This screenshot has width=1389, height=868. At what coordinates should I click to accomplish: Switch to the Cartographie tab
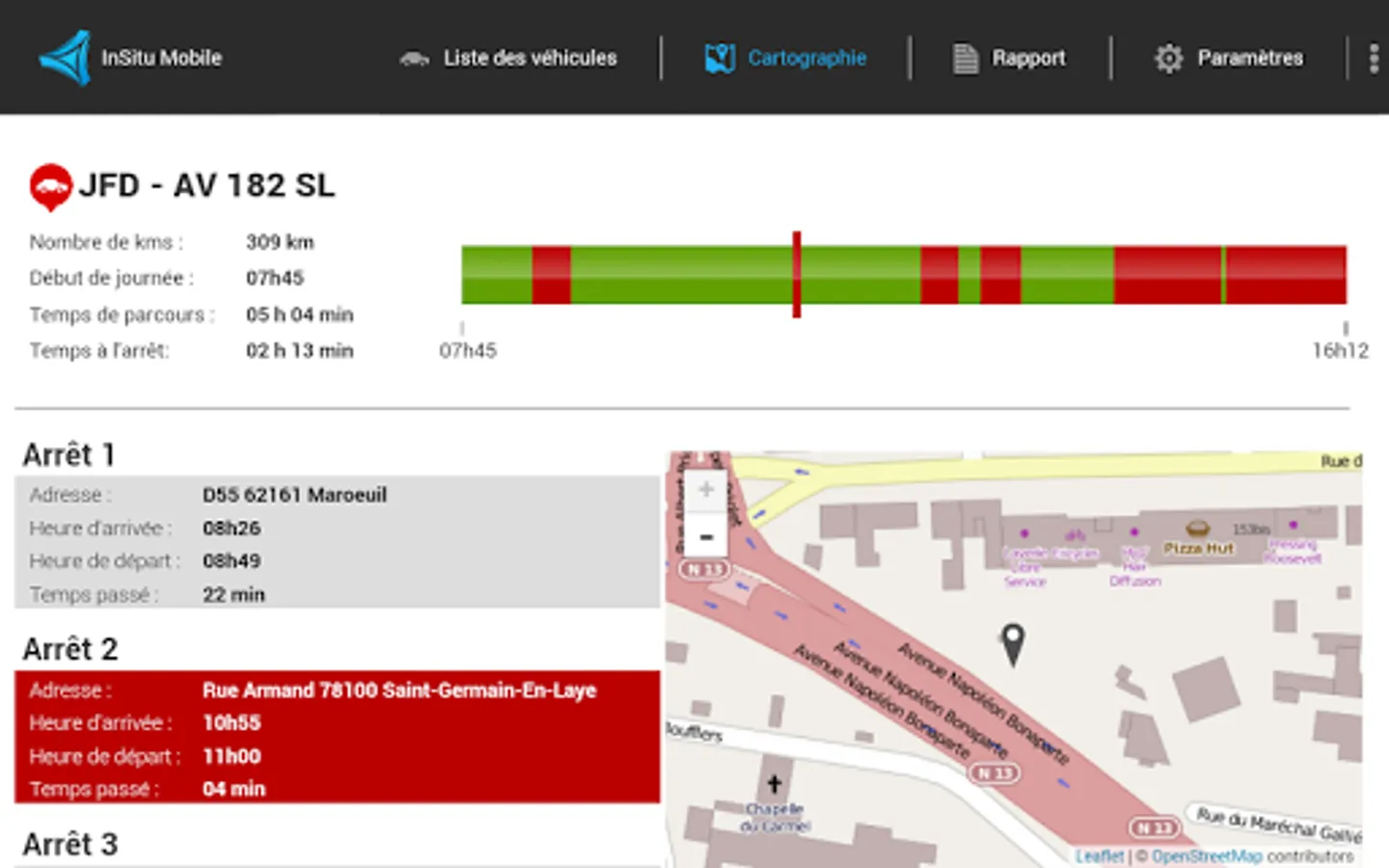point(785,59)
